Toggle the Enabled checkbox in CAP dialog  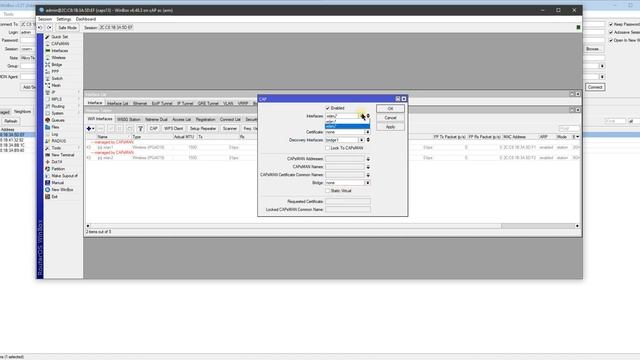328,108
